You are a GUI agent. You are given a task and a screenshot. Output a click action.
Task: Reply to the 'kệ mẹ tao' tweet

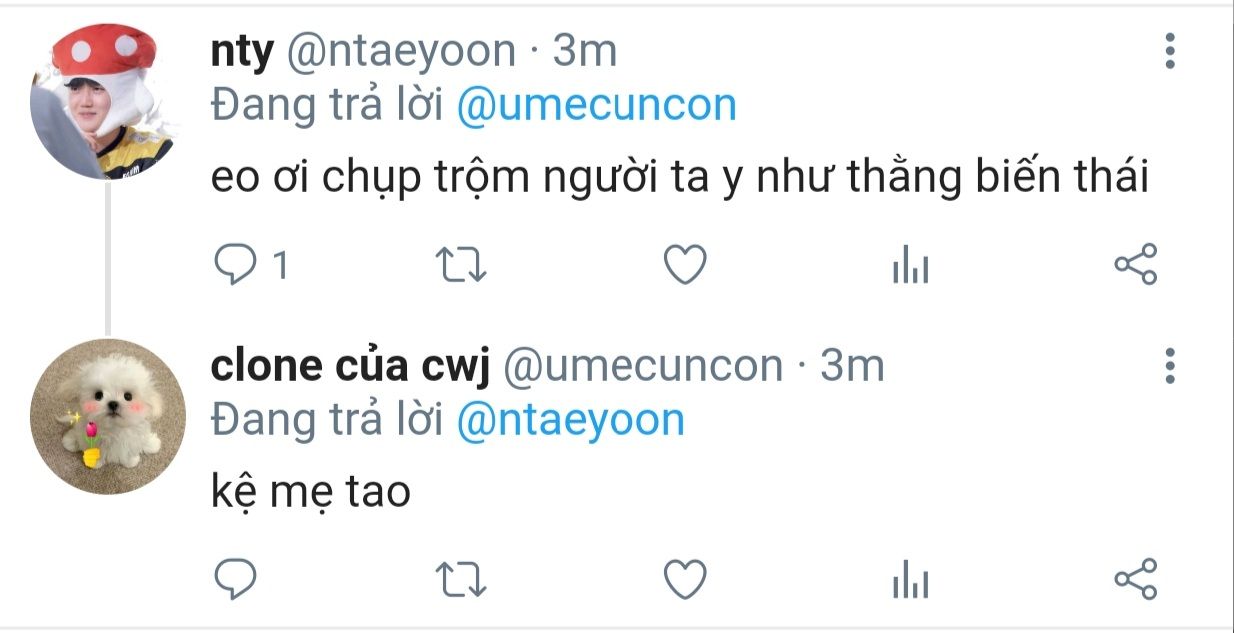point(237,579)
